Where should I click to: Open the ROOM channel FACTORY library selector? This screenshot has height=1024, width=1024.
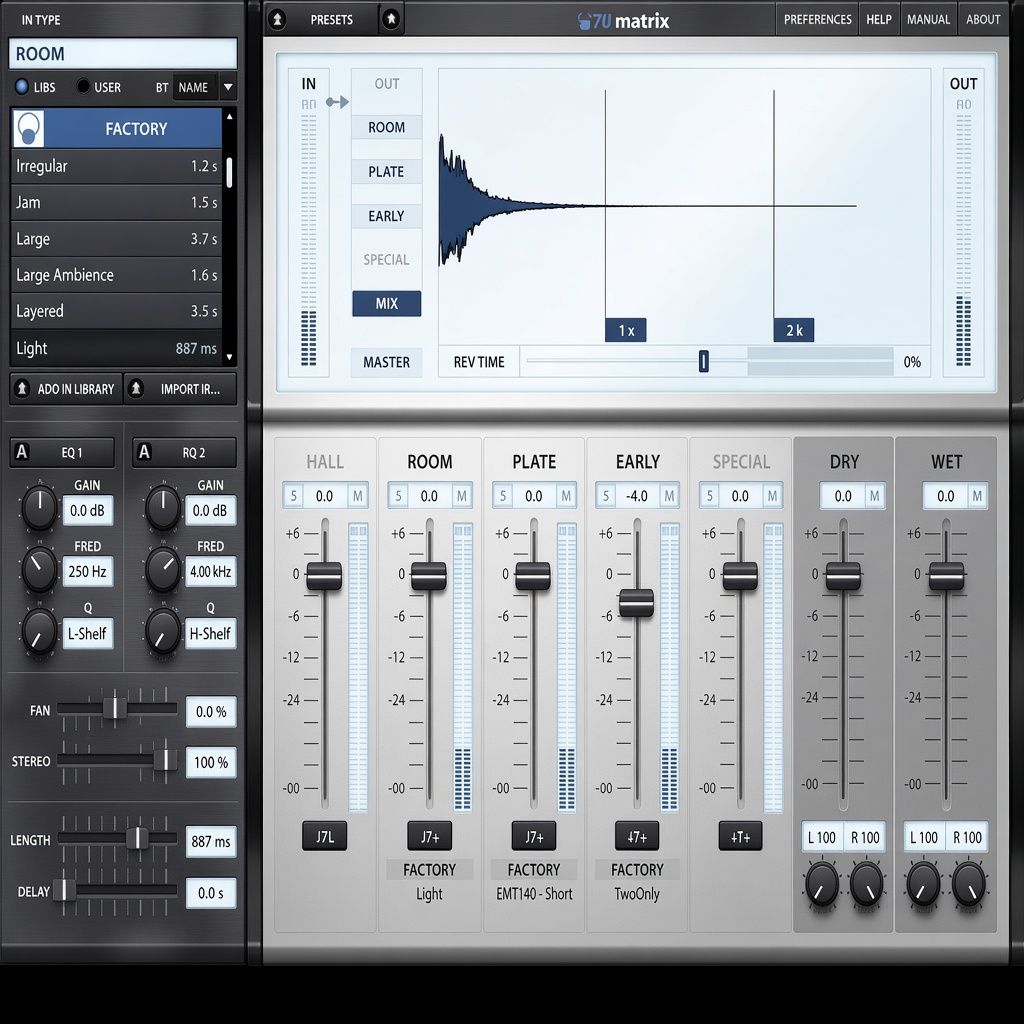click(429, 869)
